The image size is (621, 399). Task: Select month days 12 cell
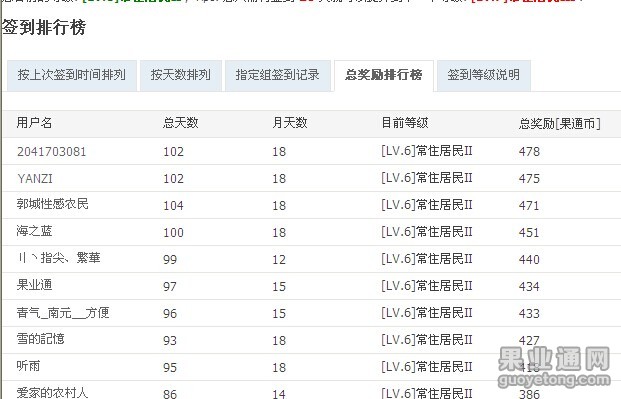pyautogui.click(x=279, y=260)
